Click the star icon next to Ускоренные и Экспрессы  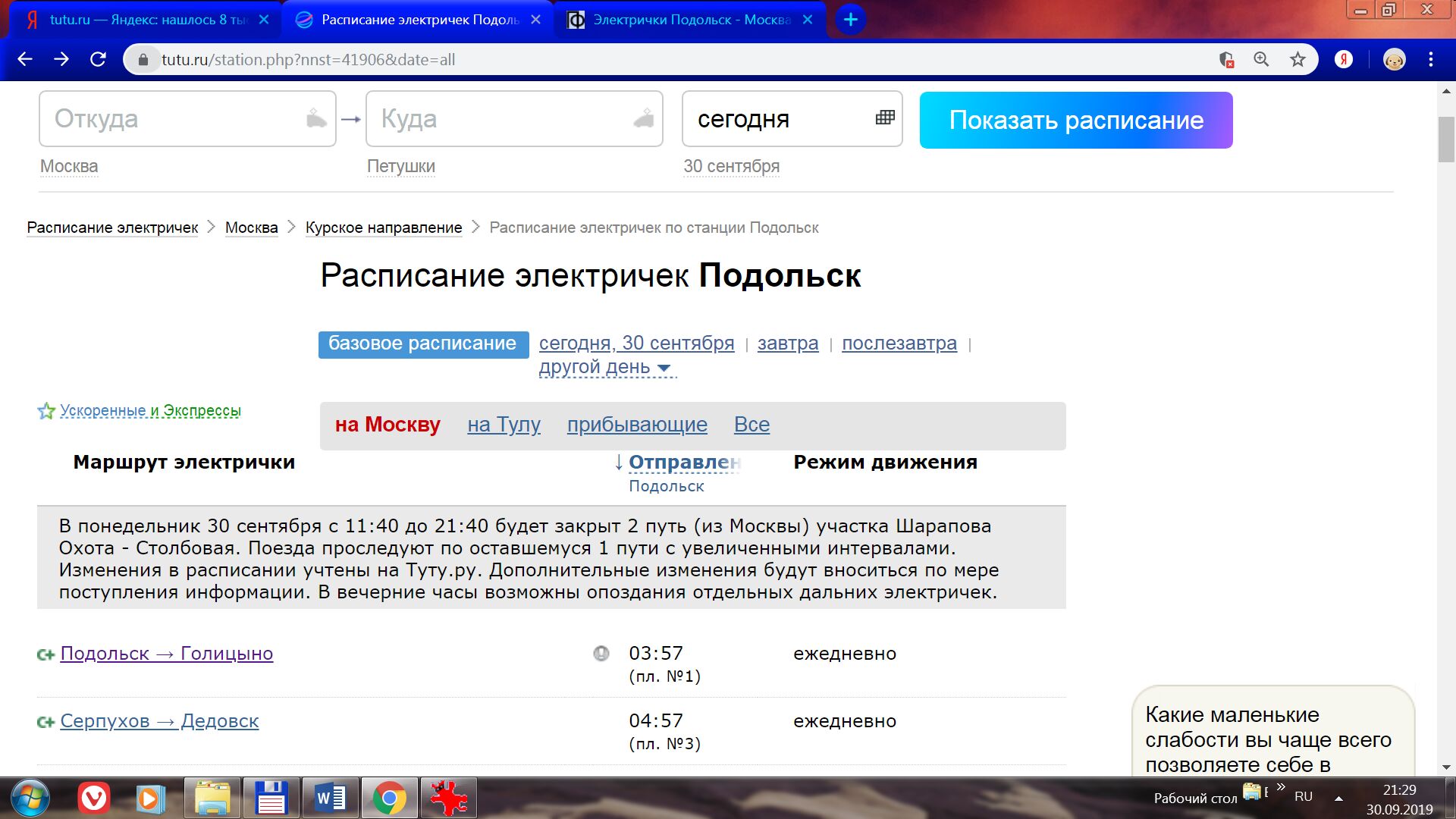coord(46,411)
